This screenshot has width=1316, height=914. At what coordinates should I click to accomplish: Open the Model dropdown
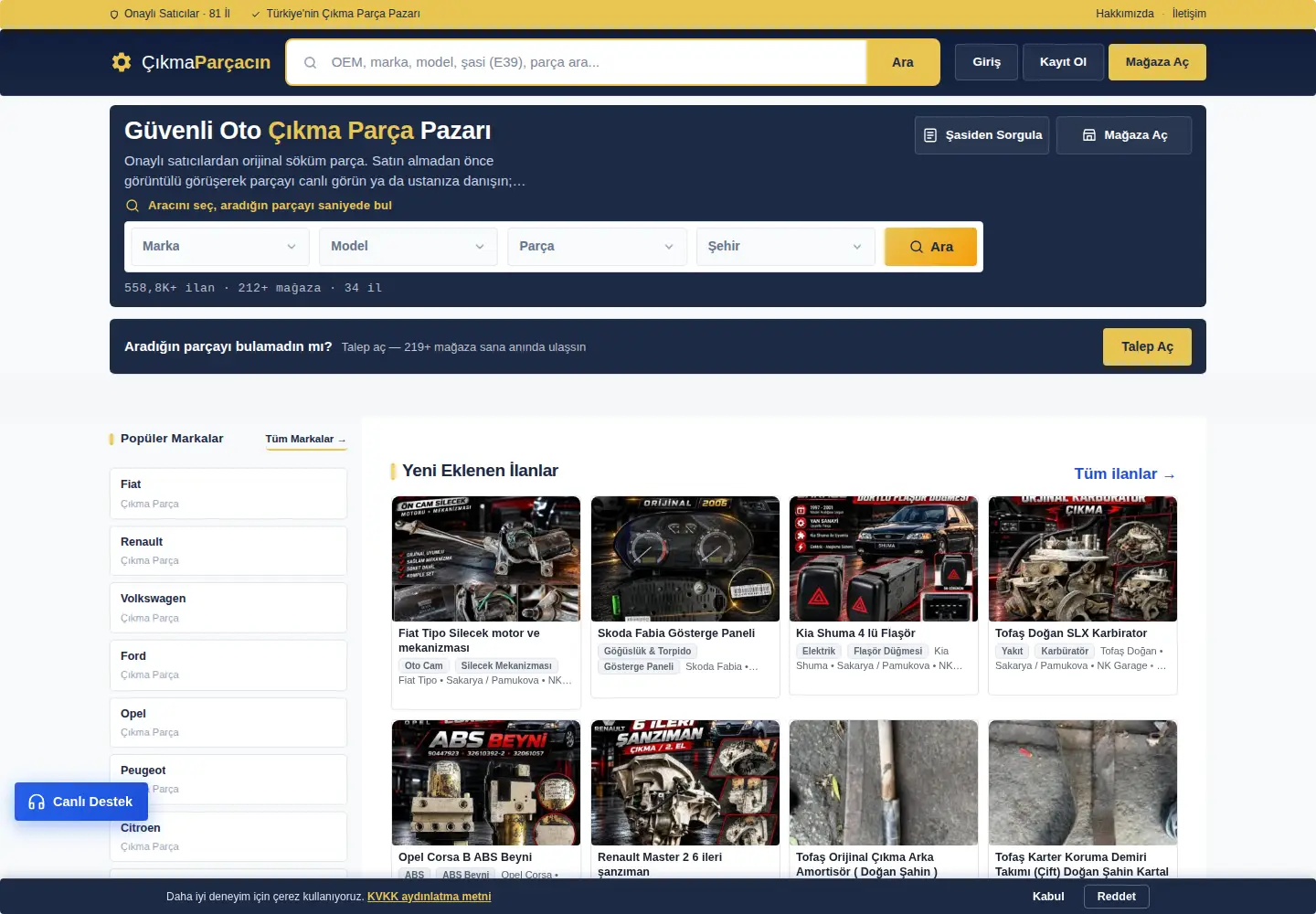(409, 247)
